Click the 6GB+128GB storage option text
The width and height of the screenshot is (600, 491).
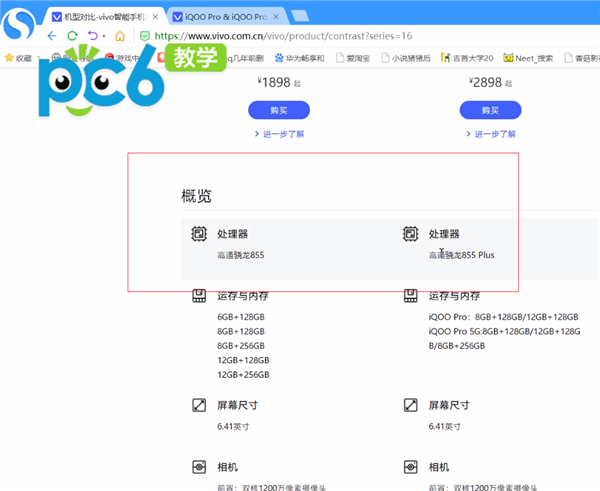241,317
